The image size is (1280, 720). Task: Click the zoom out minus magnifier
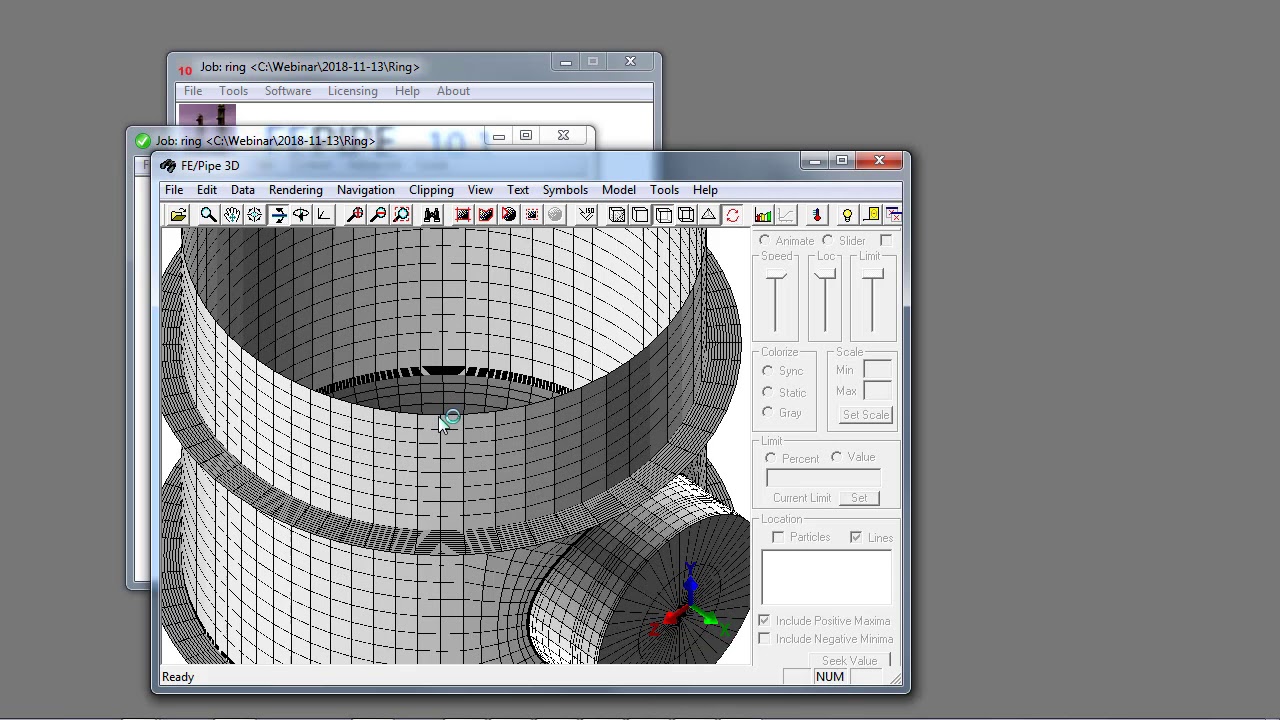click(x=378, y=215)
